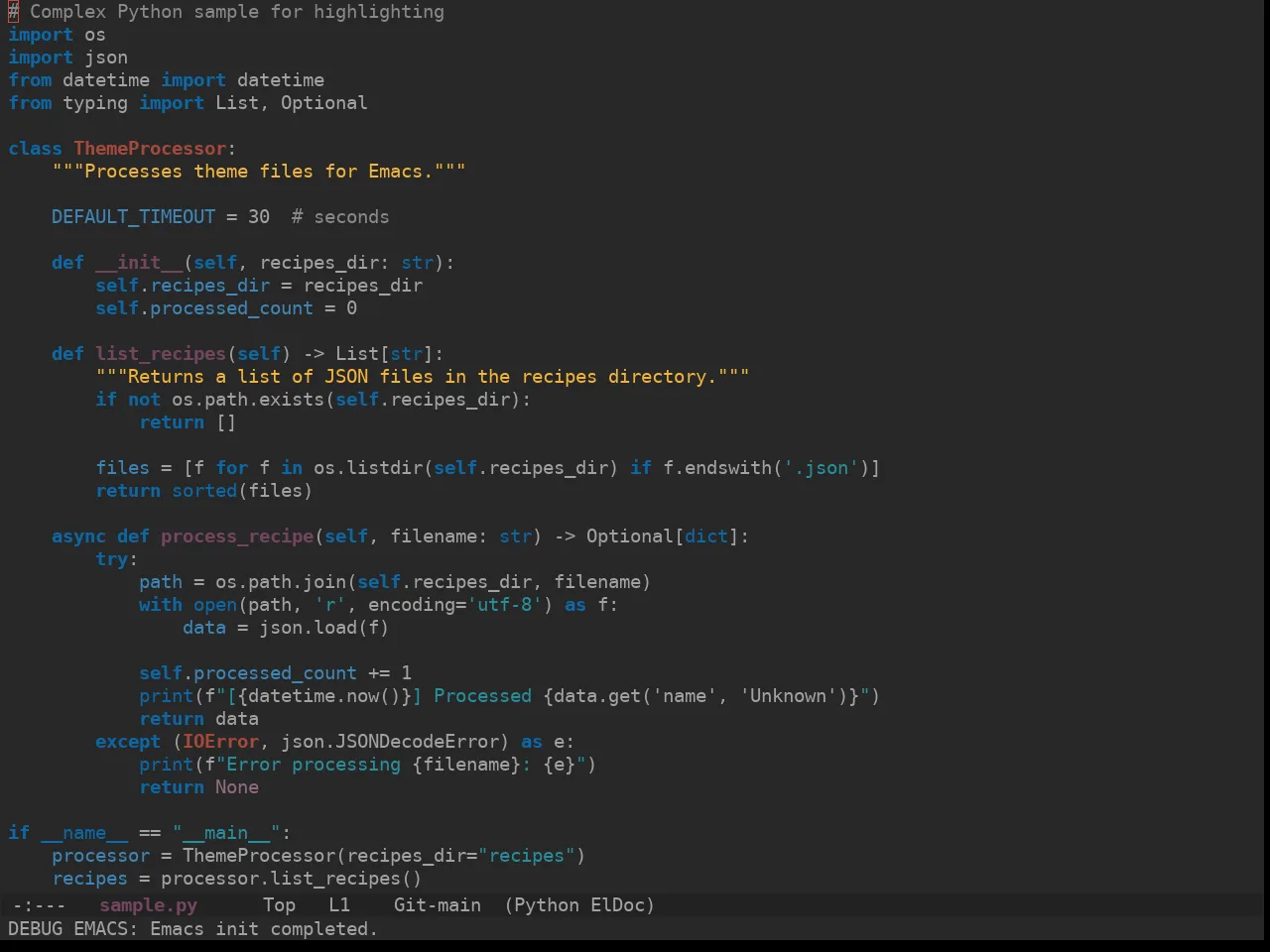Click the 'ThemeProcessor(recipes_dir="recipes")' call

(384, 855)
